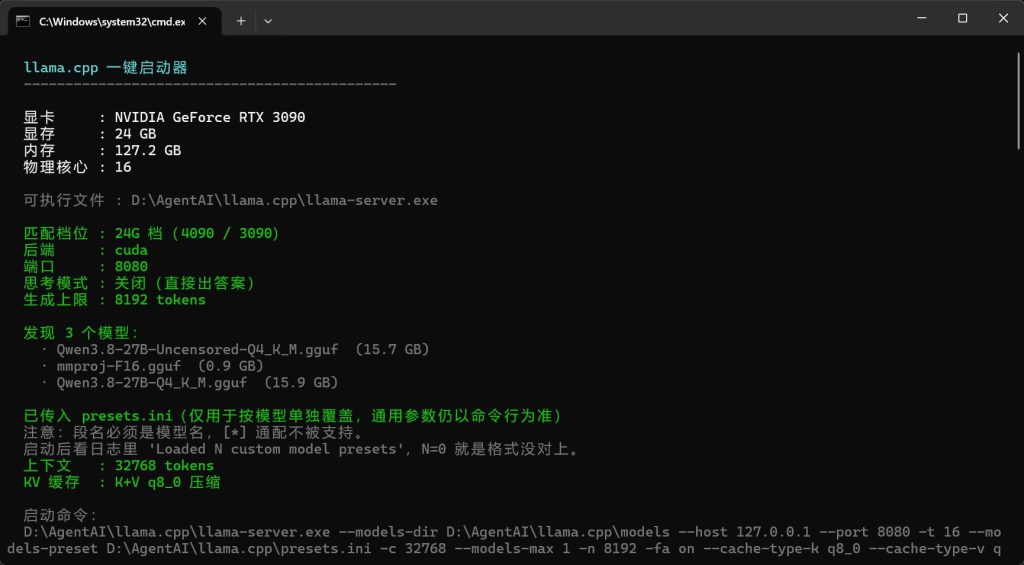This screenshot has height=565, width=1024.
Task: Click 'NVIDIA GeForce RTX 3090' text
Action: (210, 117)
